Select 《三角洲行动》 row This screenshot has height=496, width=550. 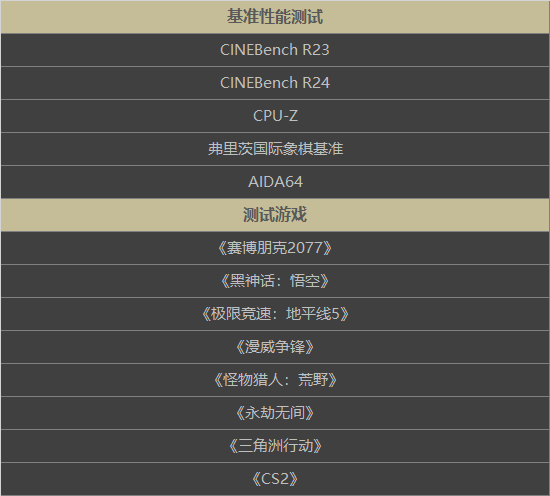point(275,446)
